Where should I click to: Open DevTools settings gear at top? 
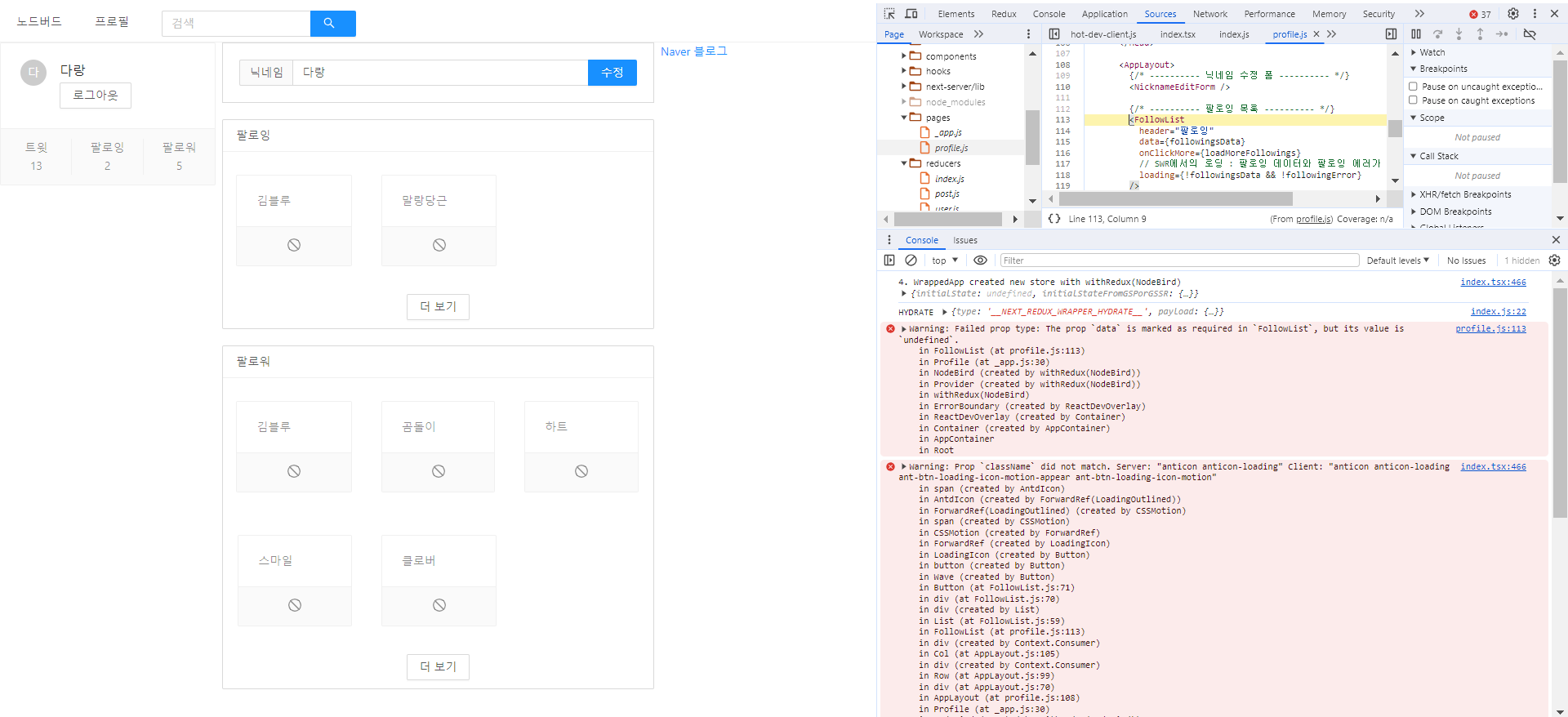pyautogui.click(x=1513, y=14)
